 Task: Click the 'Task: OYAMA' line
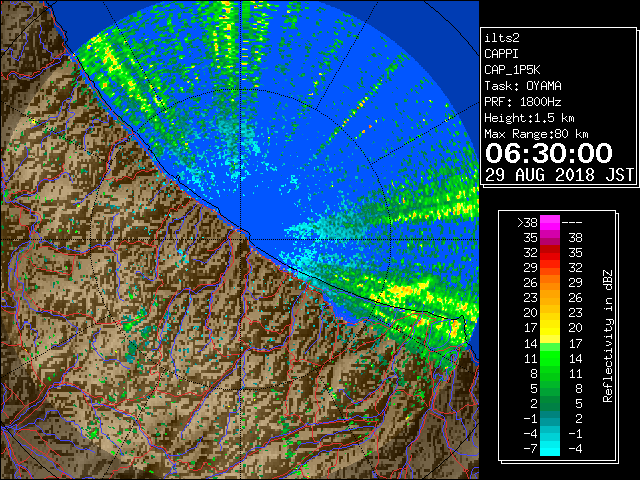(x=523, y=86)
